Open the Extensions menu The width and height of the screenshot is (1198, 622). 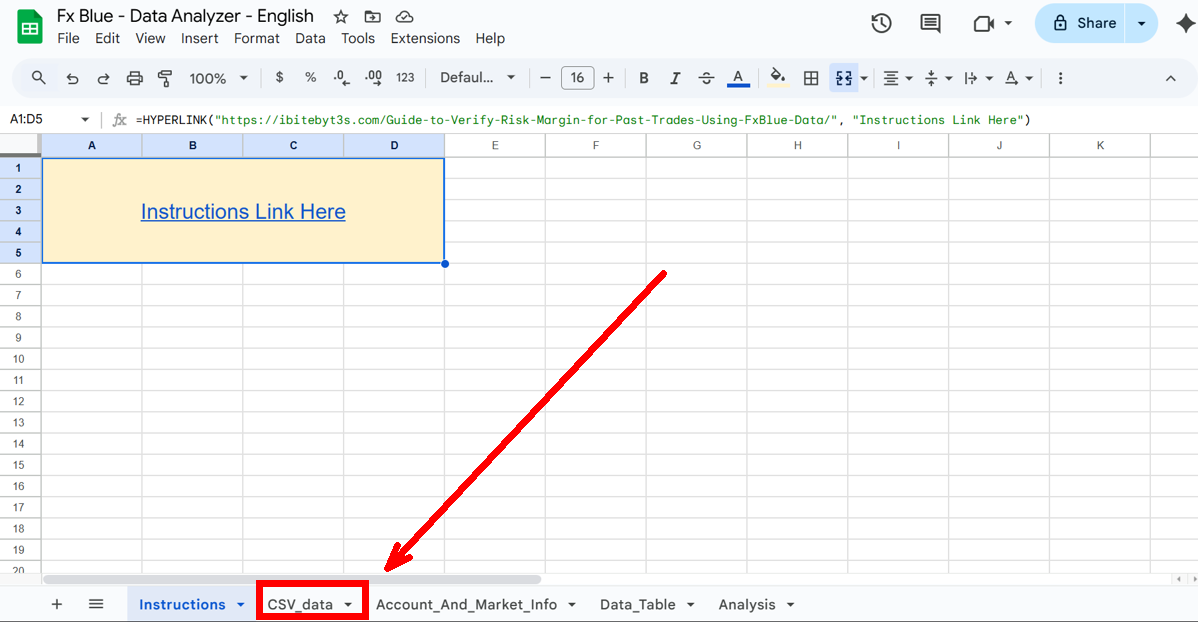pos(425,38)
